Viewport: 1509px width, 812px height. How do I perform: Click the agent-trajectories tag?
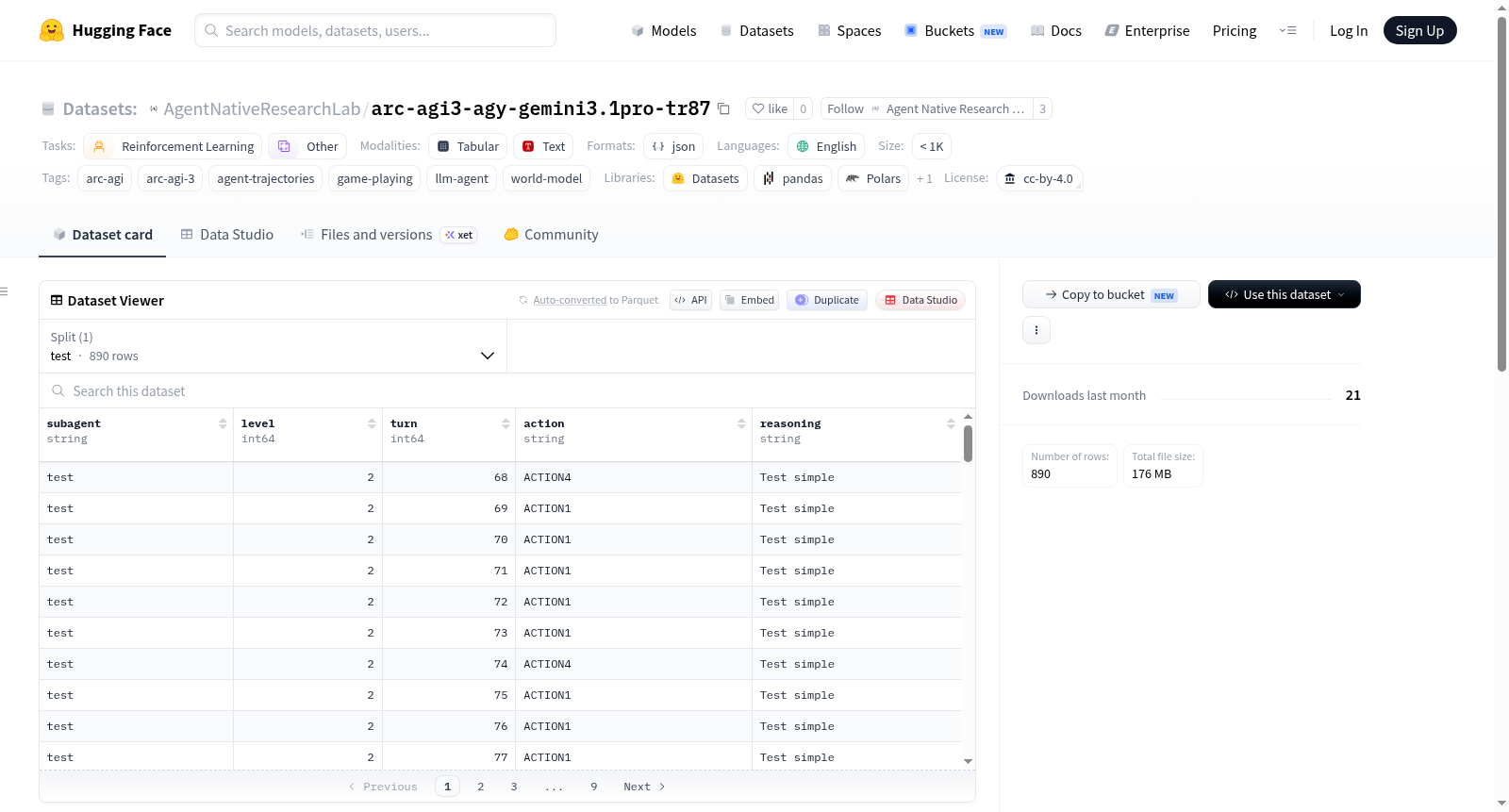coord(266,178)
